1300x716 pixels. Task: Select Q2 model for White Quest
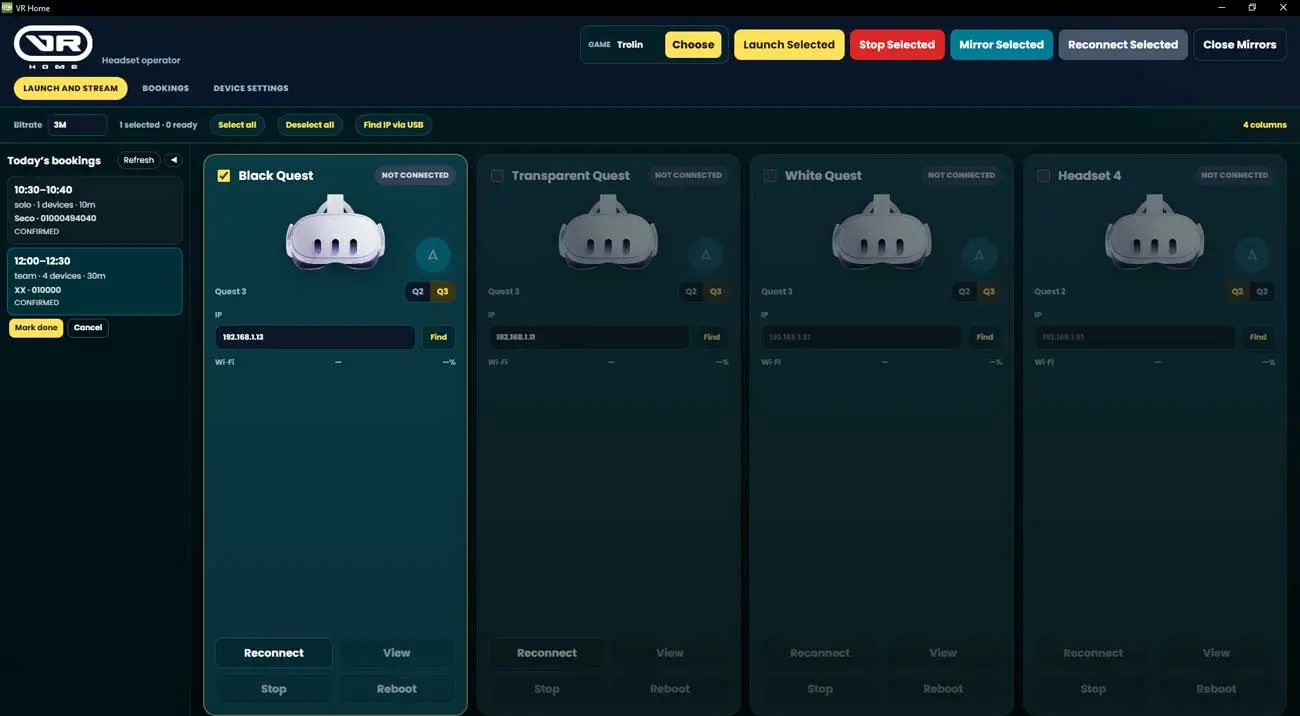click(x=964, y=292)
